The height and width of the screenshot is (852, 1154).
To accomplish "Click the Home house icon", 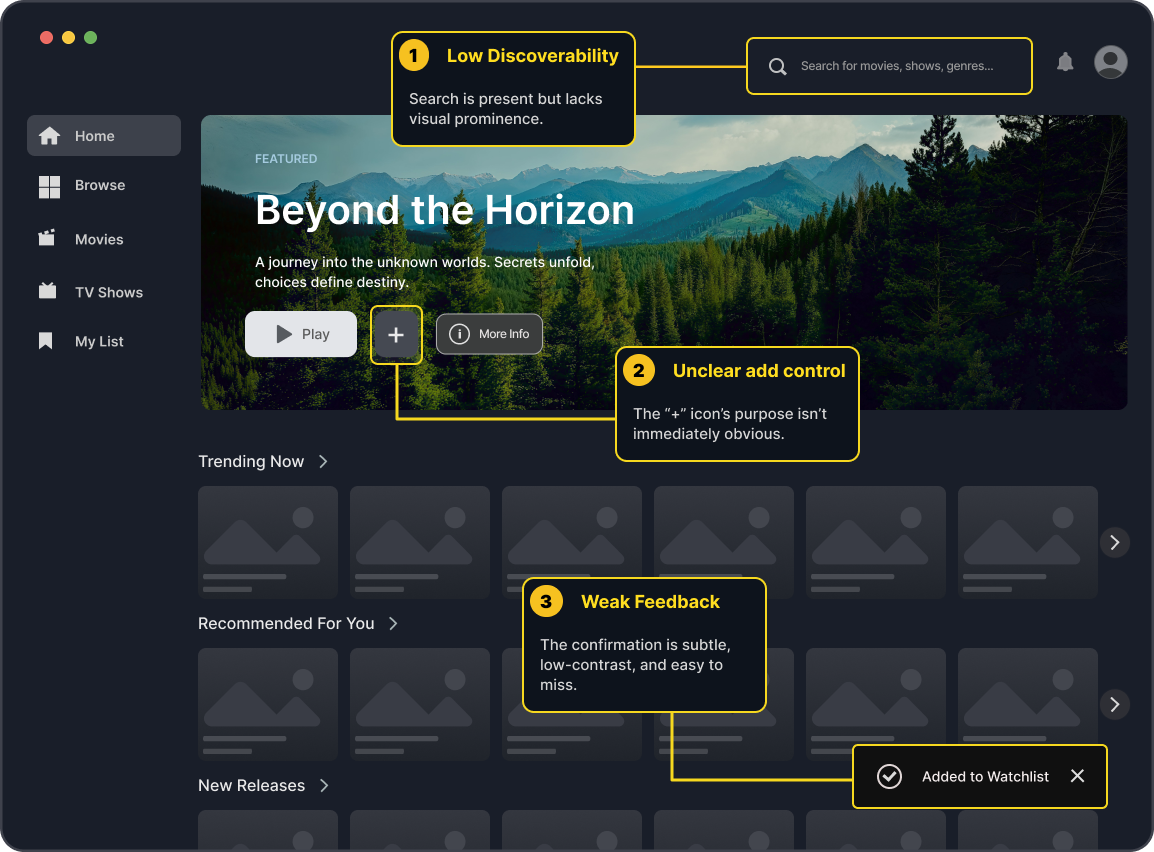I will point(49,135).
